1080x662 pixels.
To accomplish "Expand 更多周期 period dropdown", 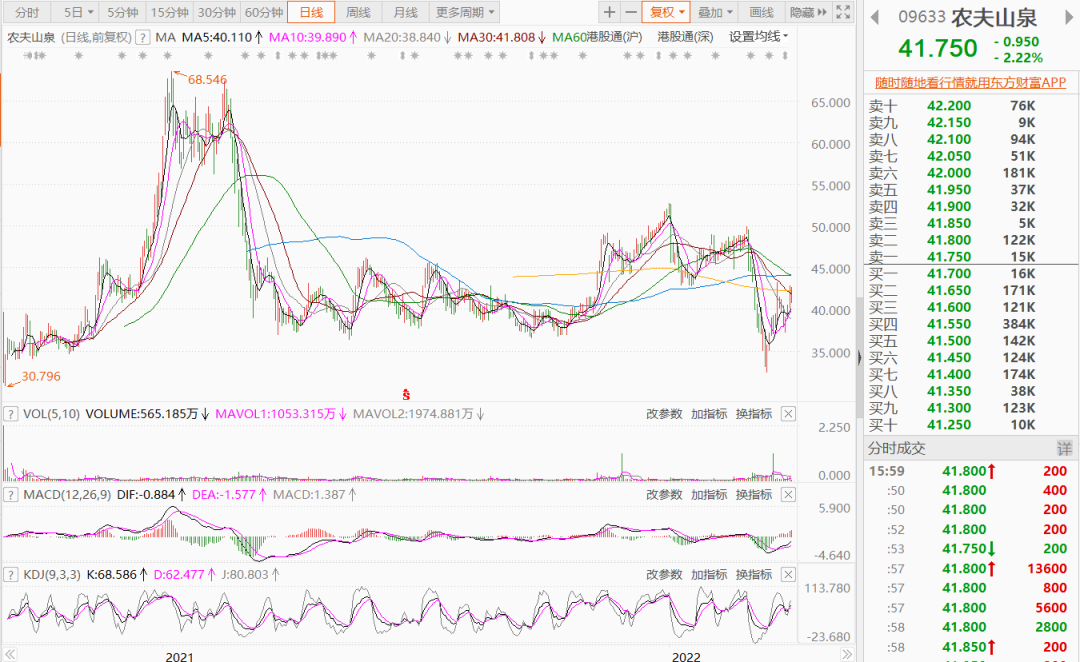I will coord(465,12).
